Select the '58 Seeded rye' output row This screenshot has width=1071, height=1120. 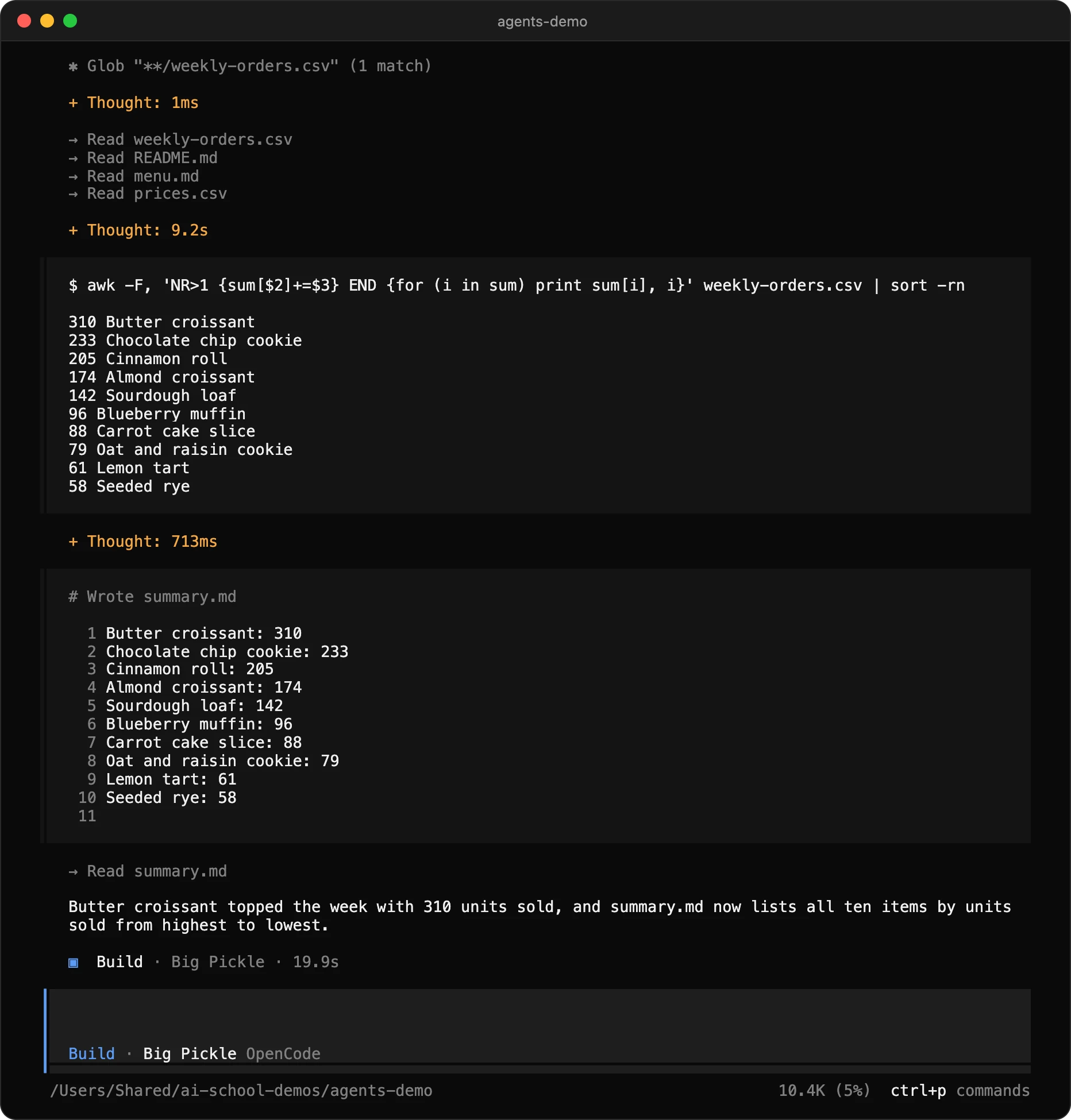[x=129, y=486]
